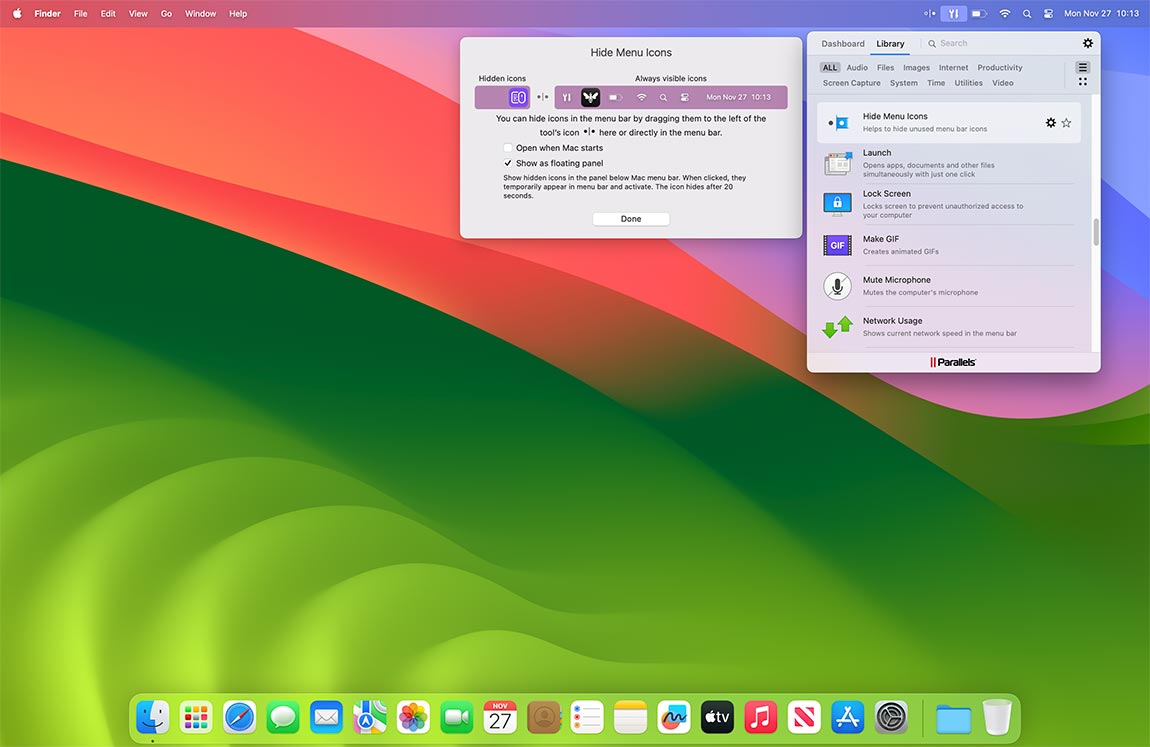
Task: Switch Library to grid view
Action: click(1082, 80)
